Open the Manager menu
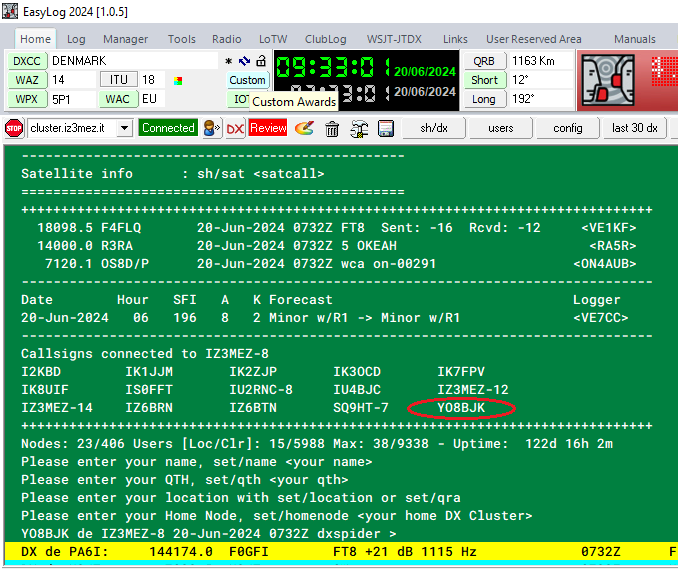 (x=125, y=39)
